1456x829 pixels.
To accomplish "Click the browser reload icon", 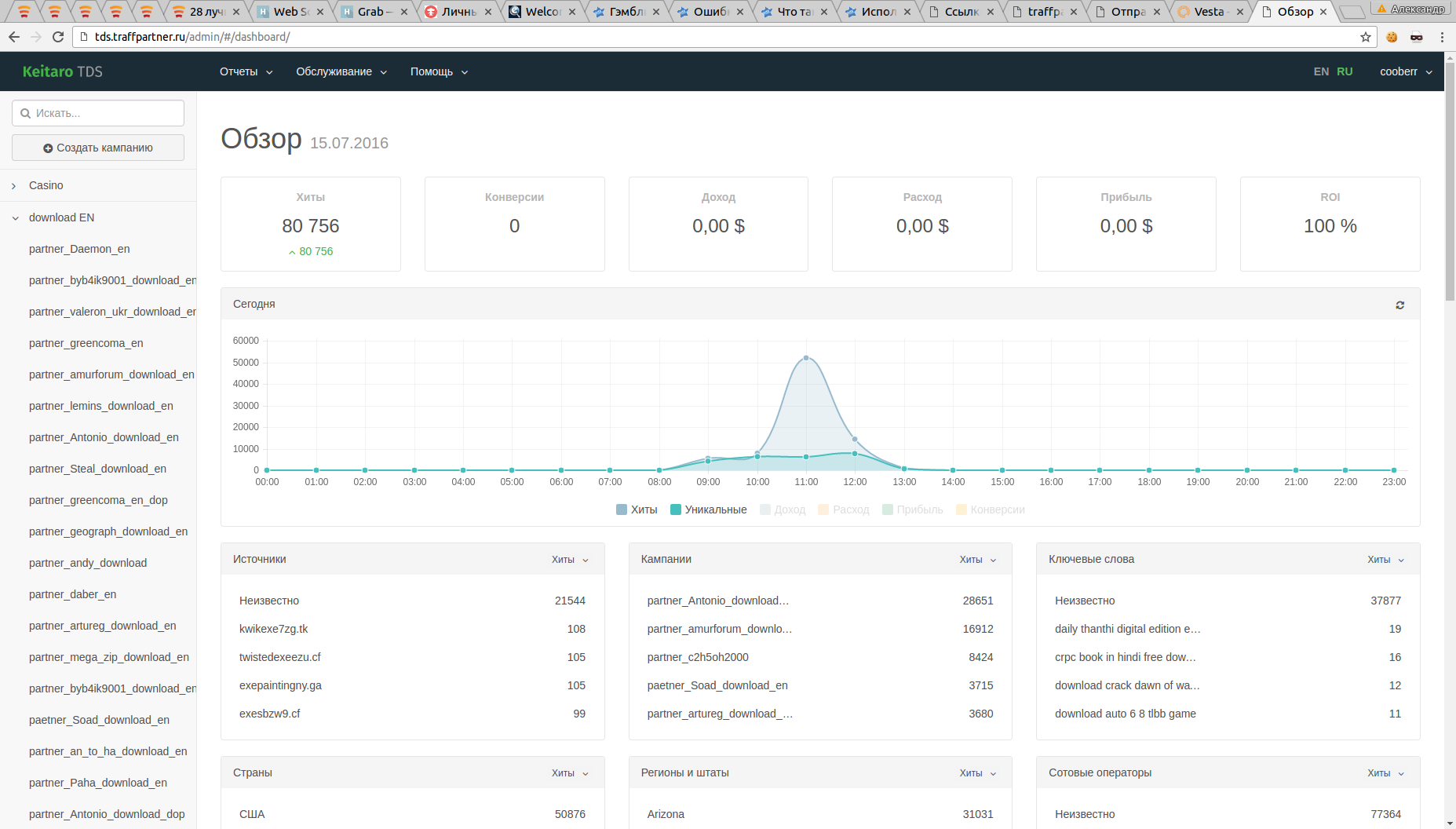I will 58,37.
